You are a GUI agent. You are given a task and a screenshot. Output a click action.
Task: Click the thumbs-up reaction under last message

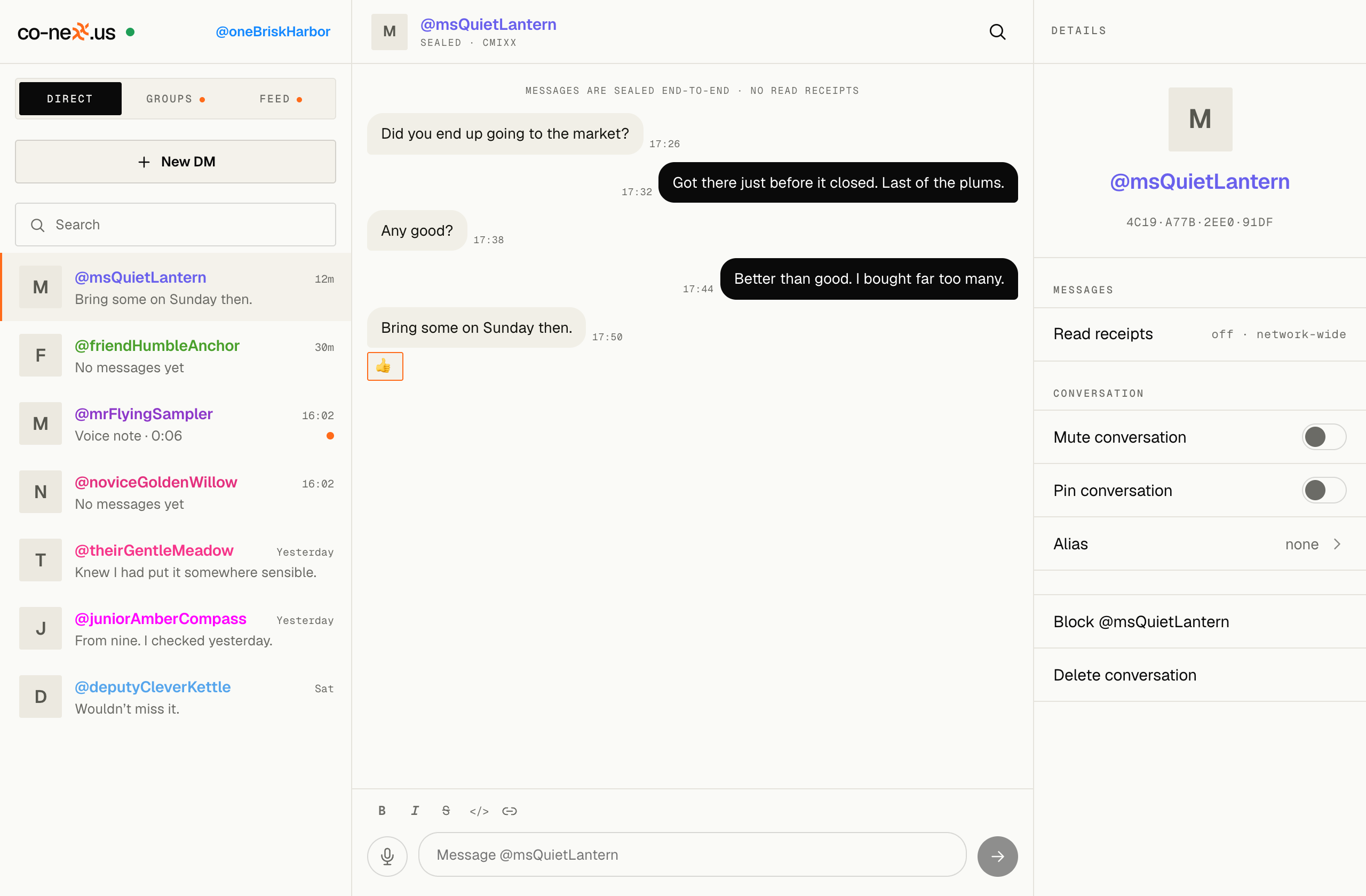click(385, 366)
